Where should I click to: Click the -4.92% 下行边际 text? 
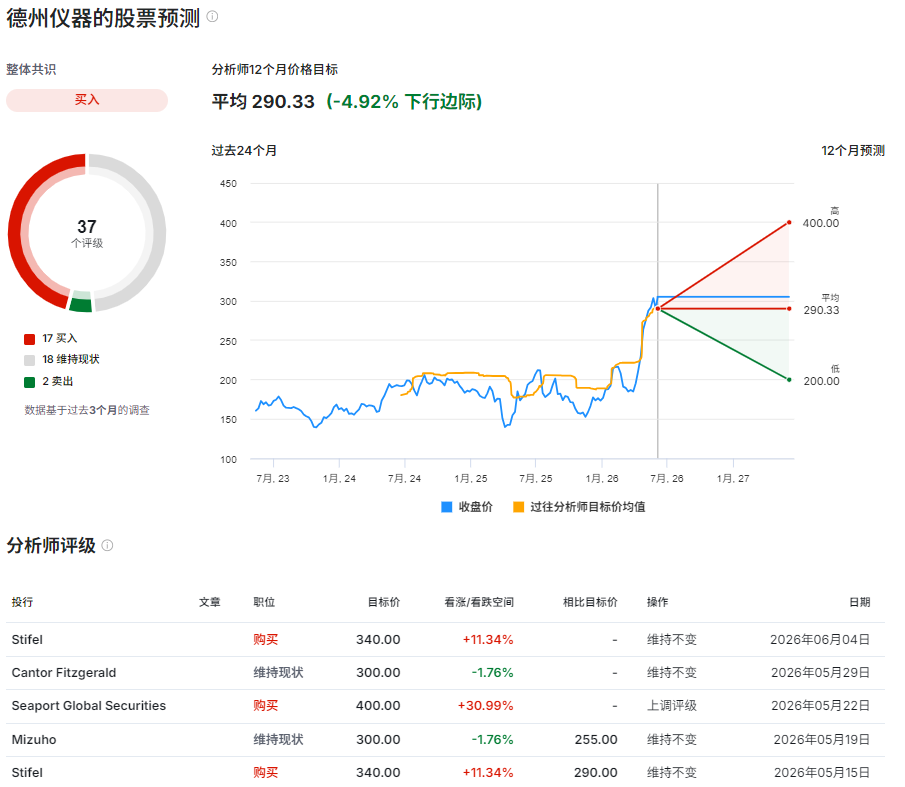pyautogui.click(x=404, y=102)
